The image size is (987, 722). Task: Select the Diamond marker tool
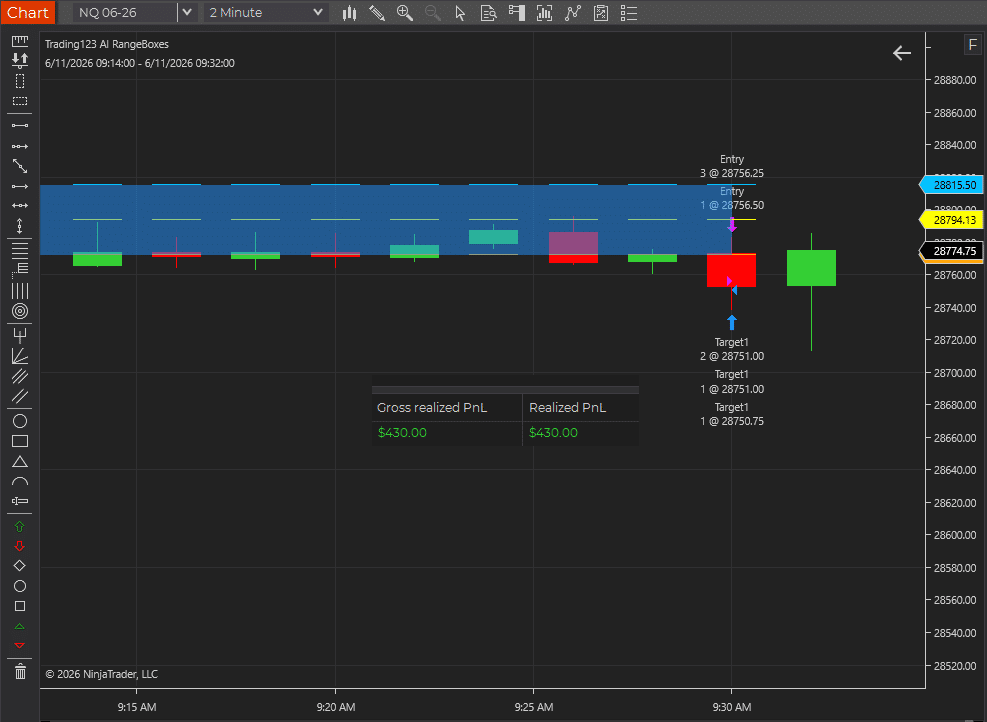(x=20, y=565)
